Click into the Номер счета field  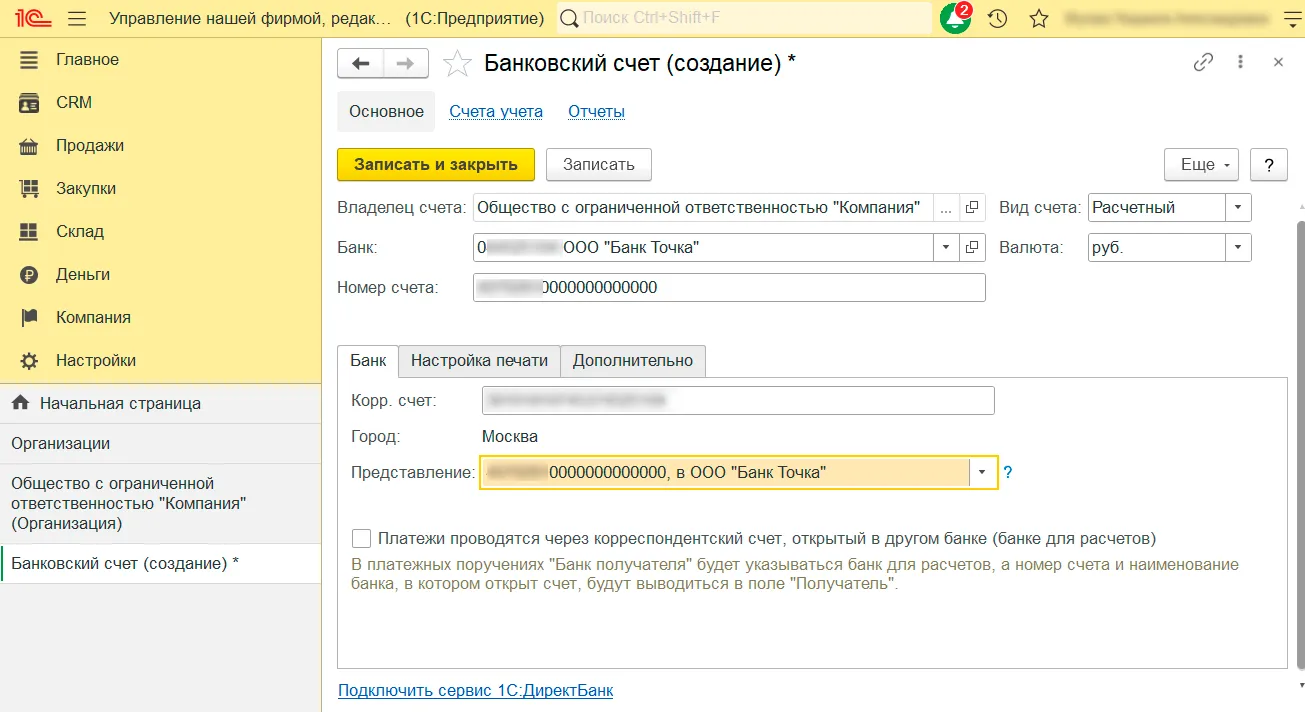(x=728, y=288)
